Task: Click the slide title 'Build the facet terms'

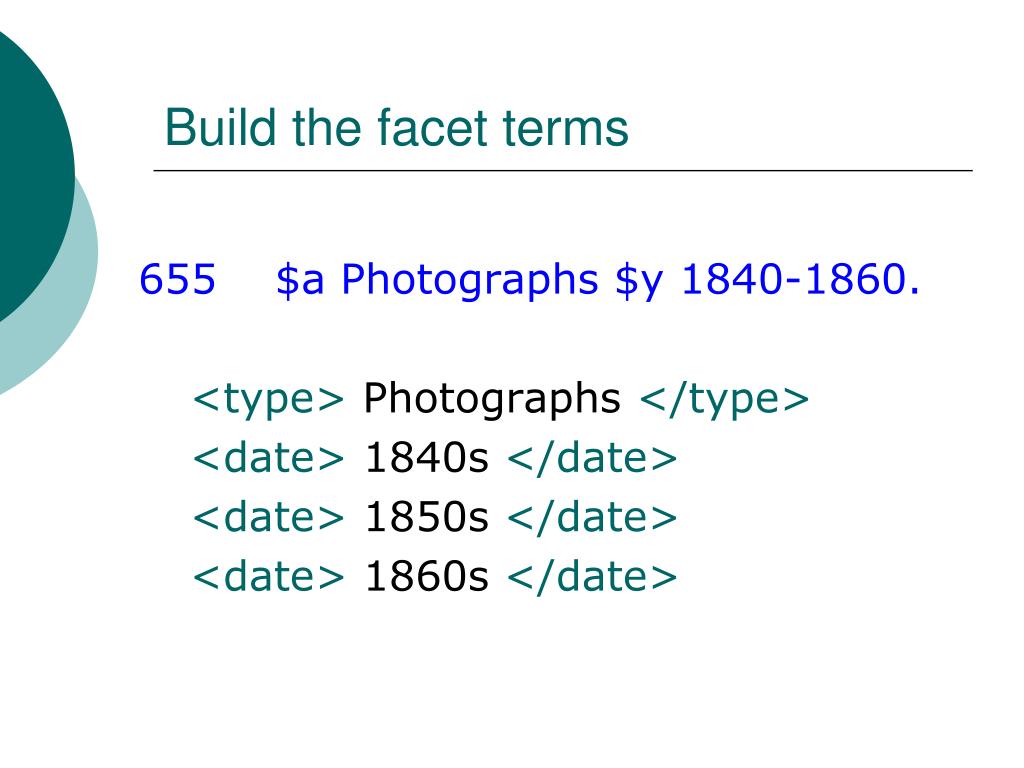Action: click(x=396, y=127)
